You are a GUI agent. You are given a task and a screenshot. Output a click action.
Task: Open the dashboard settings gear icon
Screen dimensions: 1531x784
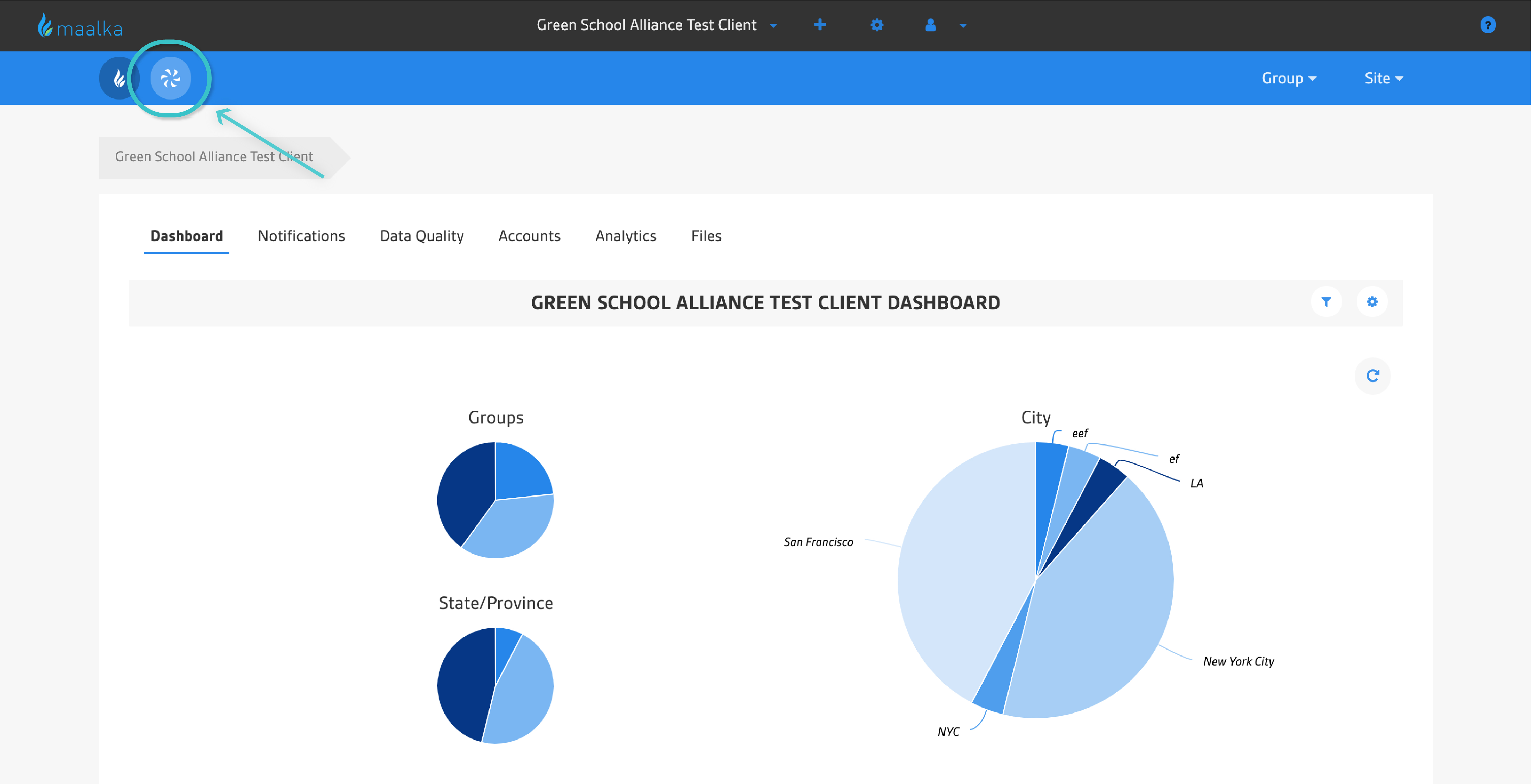click(x=1372, y=302)
